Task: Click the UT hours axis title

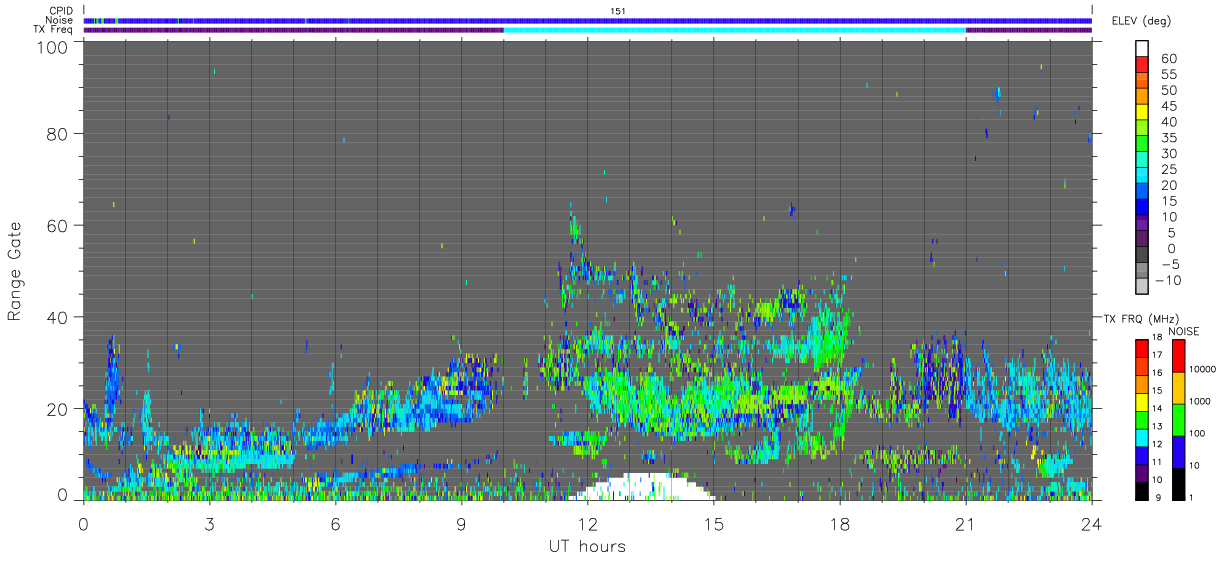Action: (x=586, y=546)
